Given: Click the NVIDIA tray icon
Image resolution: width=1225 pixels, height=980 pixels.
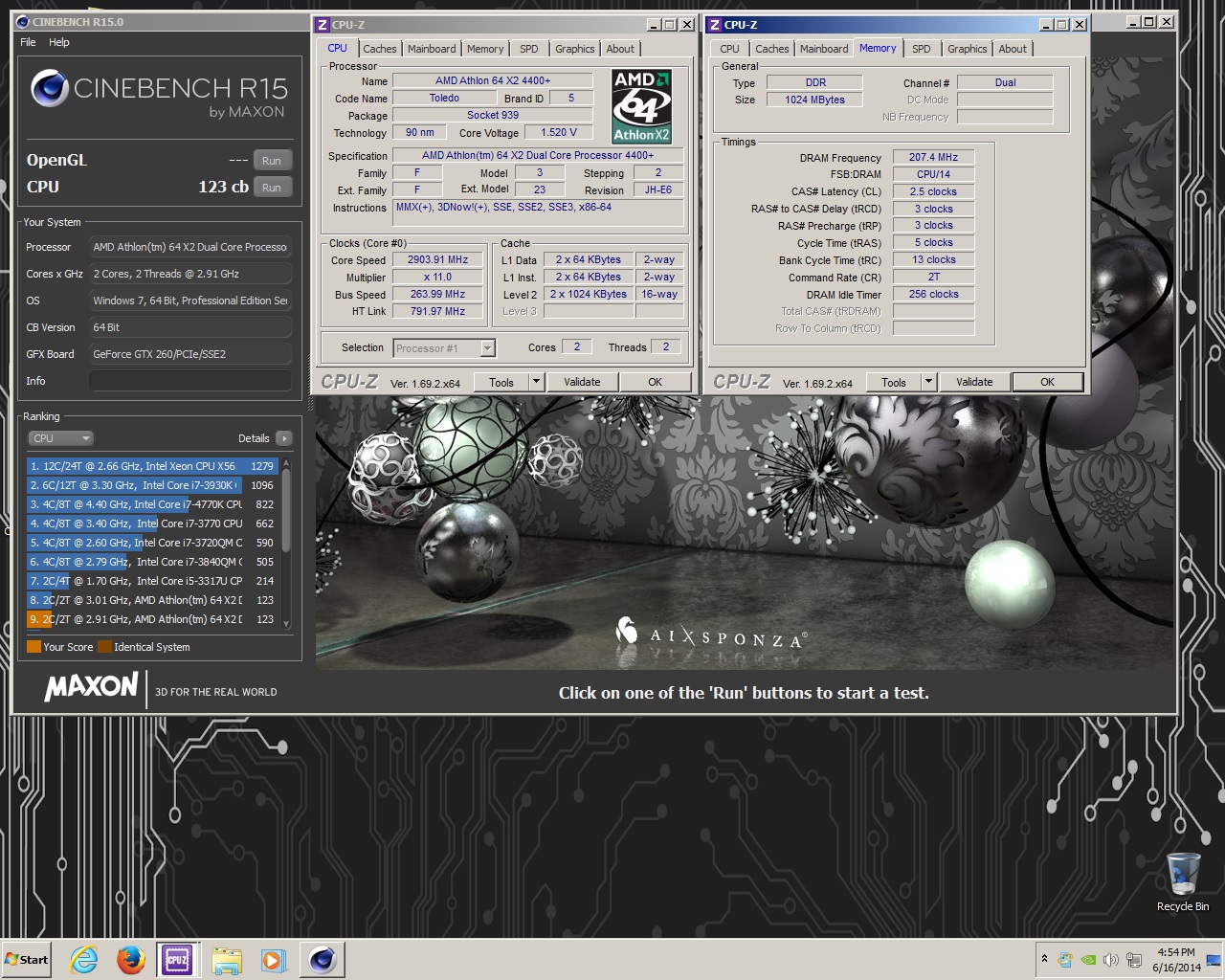Looking at the screenshot, I should coord(1088,960).
